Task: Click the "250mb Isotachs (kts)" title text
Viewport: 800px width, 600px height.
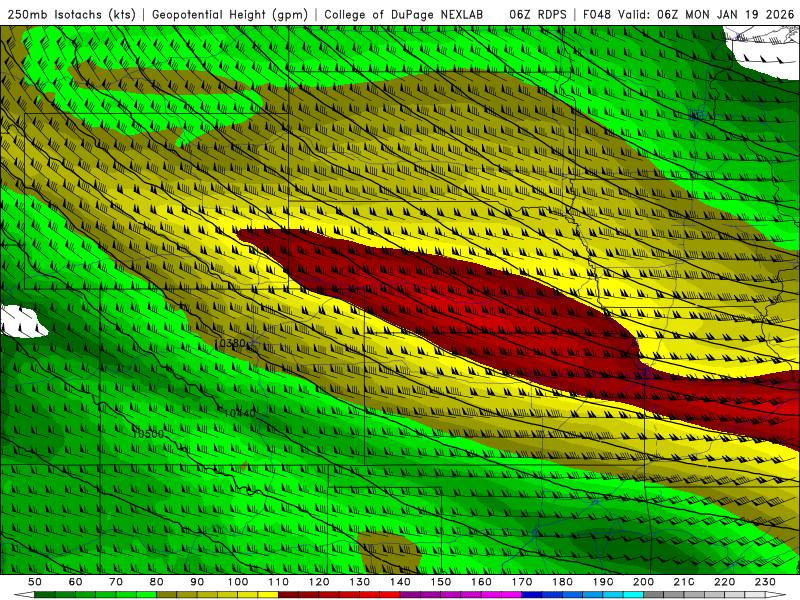Action: click(x=72, y=14)
